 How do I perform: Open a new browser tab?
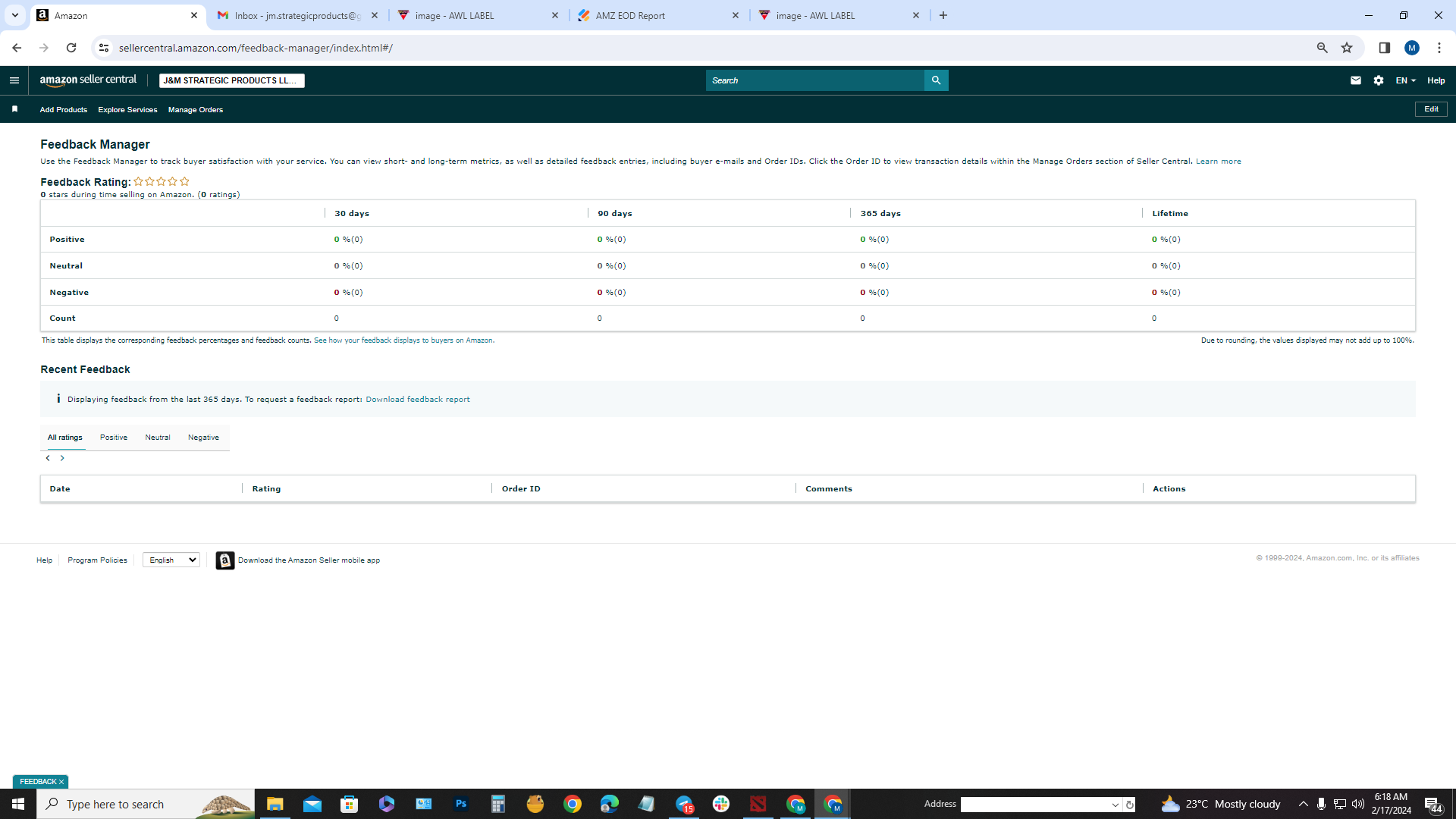click(943, 15)
